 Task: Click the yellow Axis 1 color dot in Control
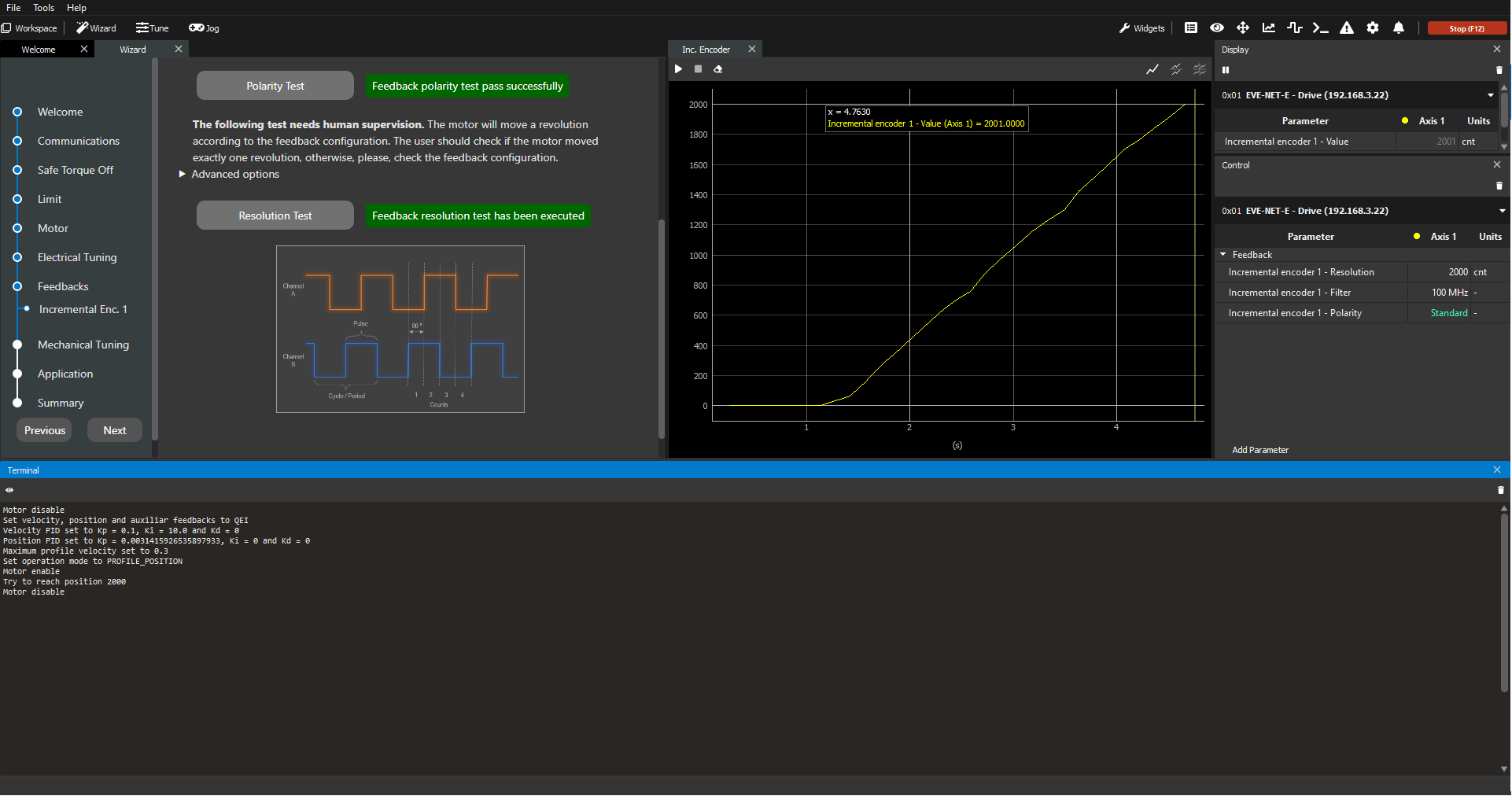[1417, 237]
